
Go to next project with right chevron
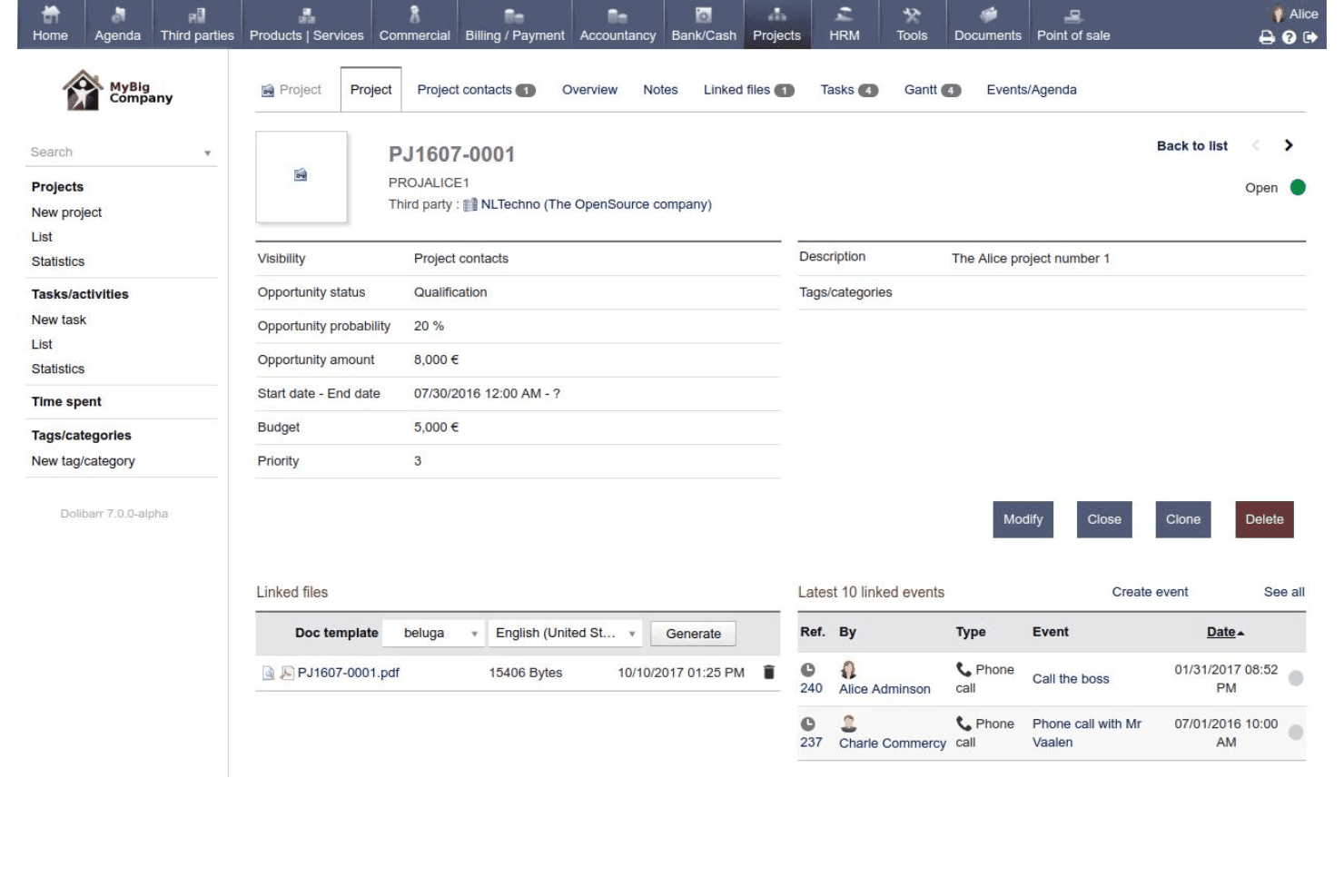pos(1289,145)
